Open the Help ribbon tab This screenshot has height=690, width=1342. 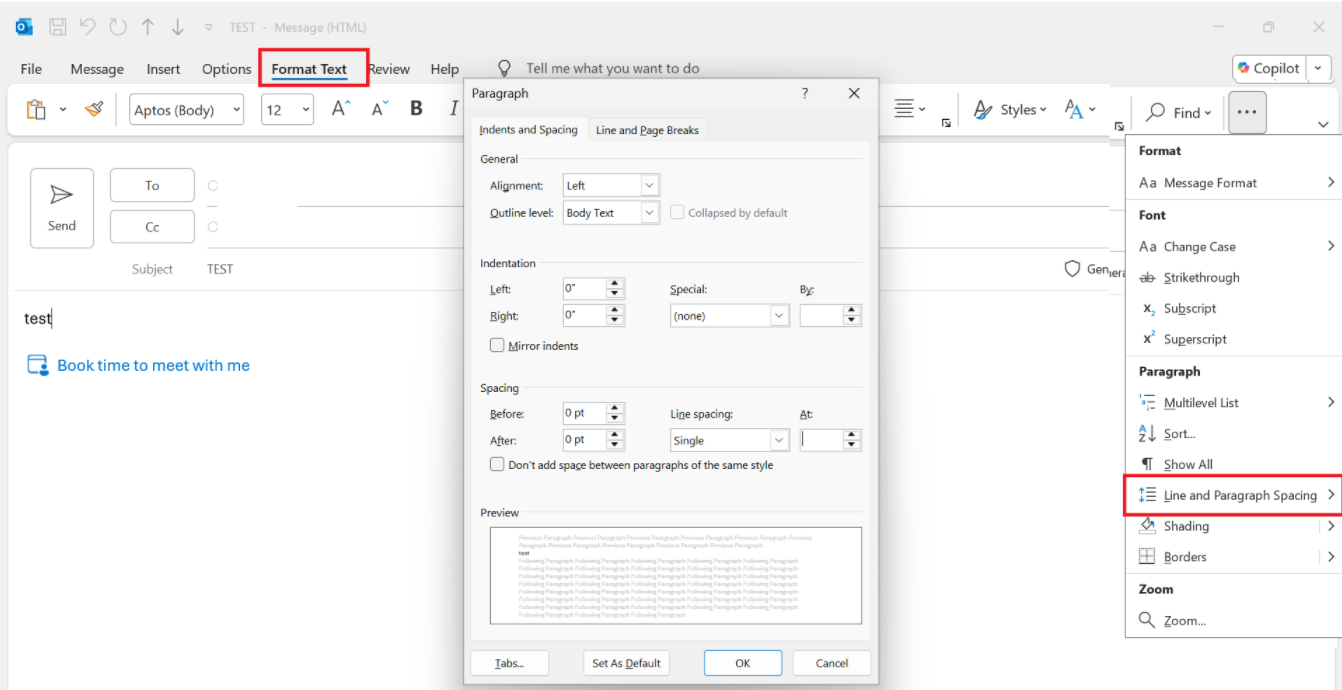click(x=445, y=69)
